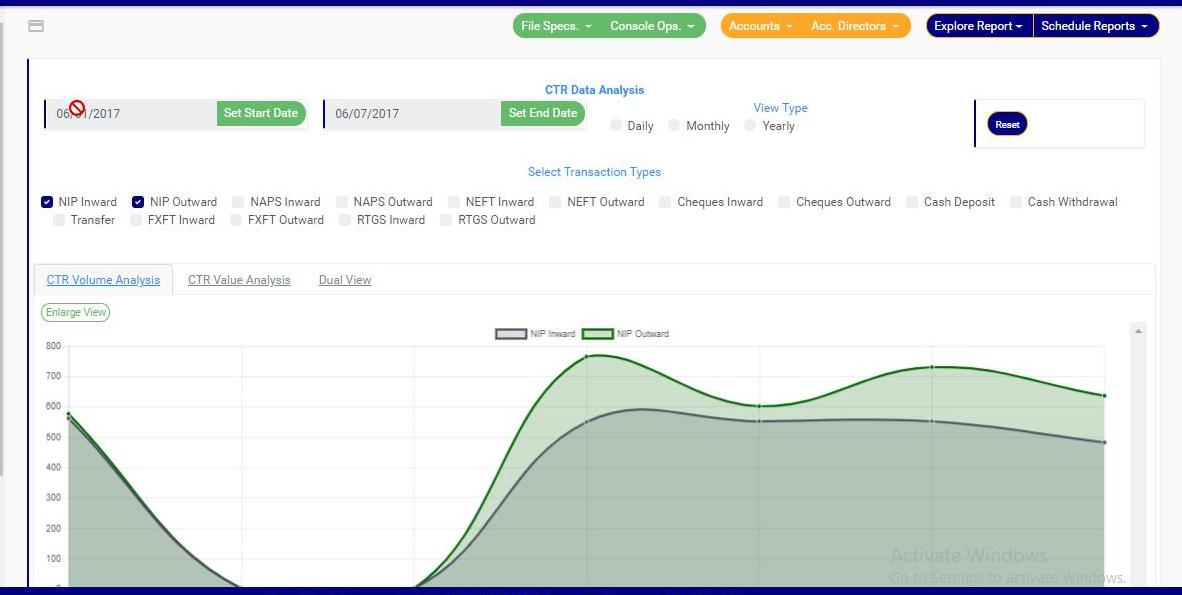1182x595 pixels.
Task: Select the Monthly view type
Action: point(674,126)
